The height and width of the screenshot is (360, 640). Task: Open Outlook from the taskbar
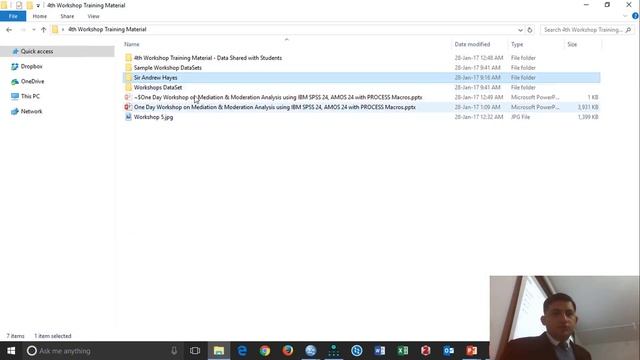[x=449, y=351]
